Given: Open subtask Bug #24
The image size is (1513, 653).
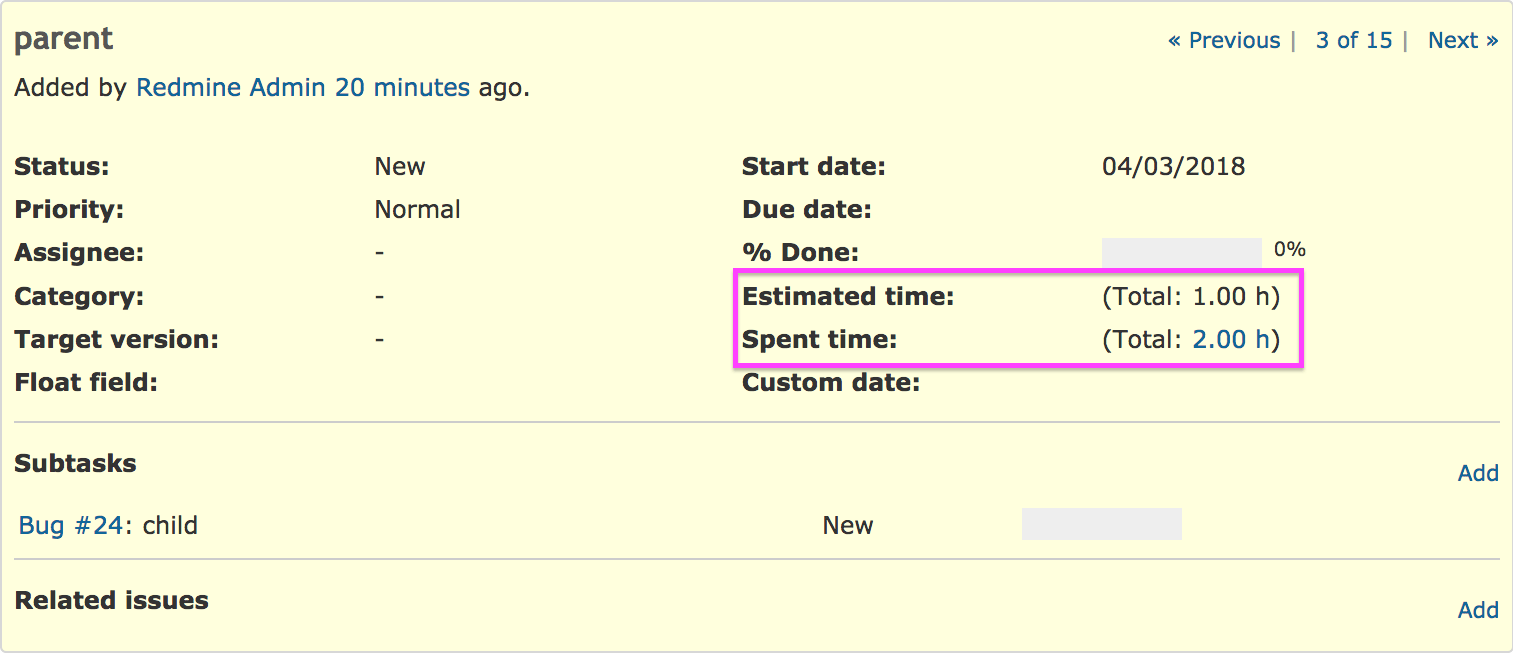Looking at the screenshot, I should point(72,525).
